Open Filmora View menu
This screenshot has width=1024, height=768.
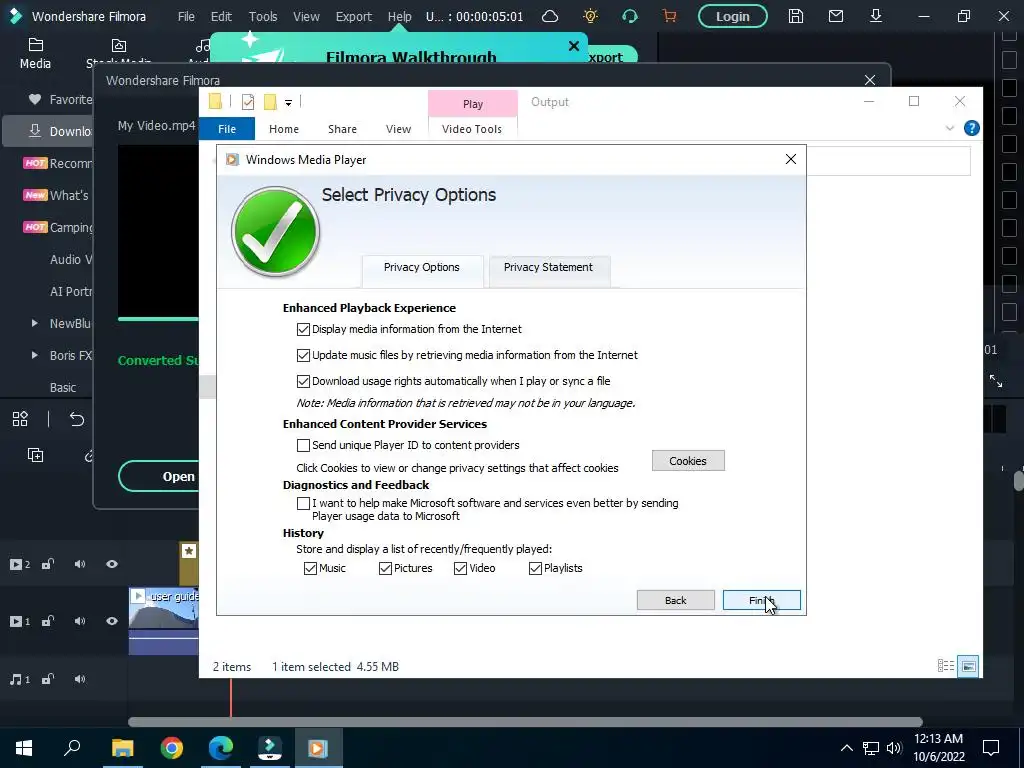point(306,16)
